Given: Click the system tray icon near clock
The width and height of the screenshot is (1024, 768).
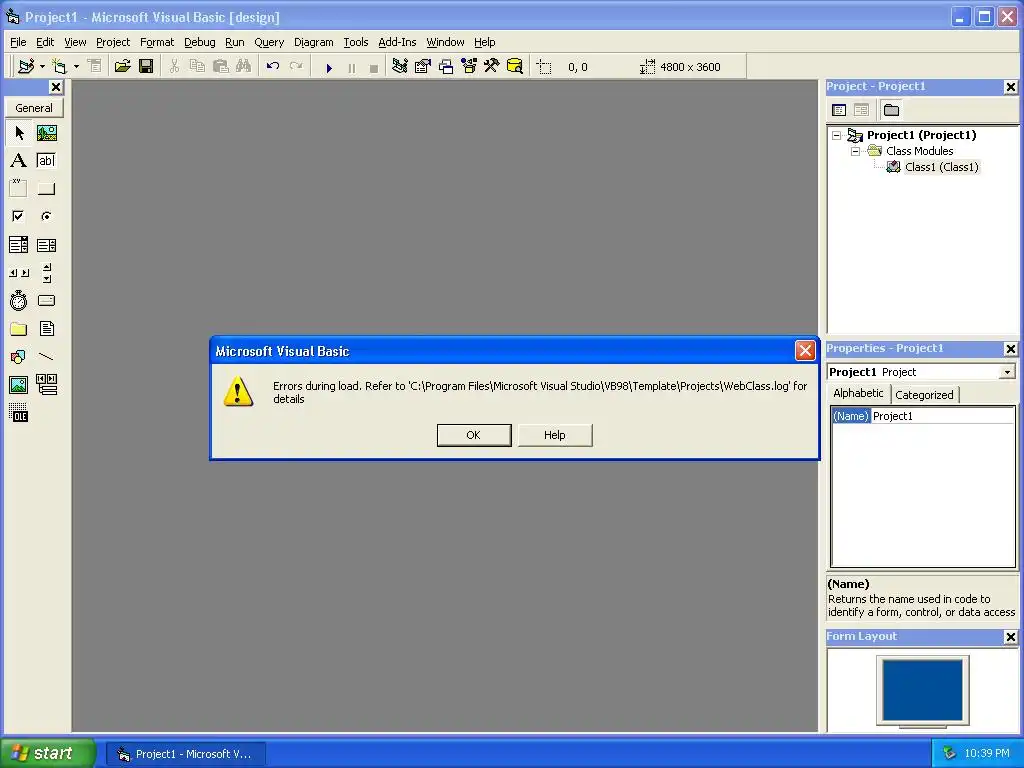Looking at the screenshot, I should click(x=950, y=753).
